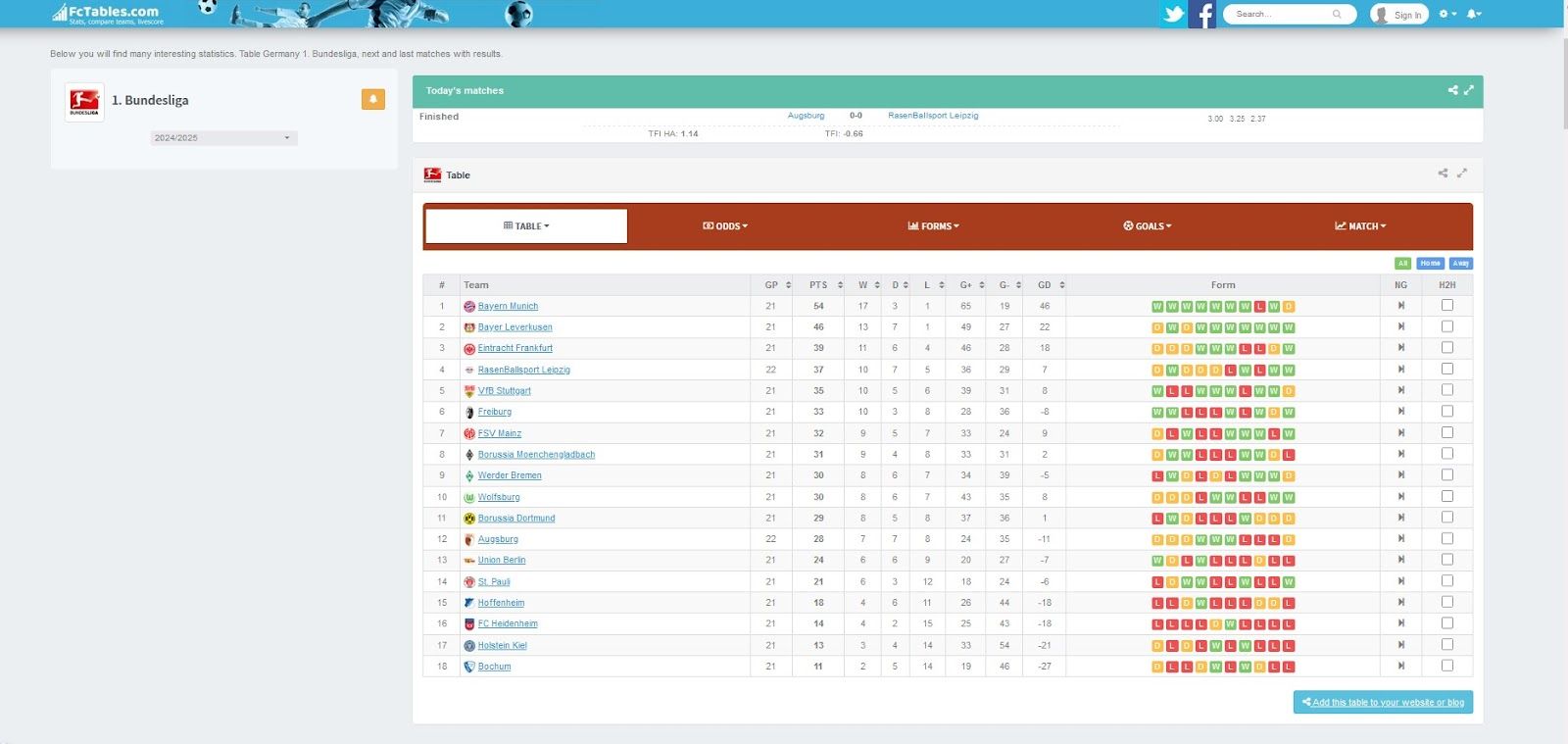
Task: Share the Table panel
Action: pos(1443,174)
